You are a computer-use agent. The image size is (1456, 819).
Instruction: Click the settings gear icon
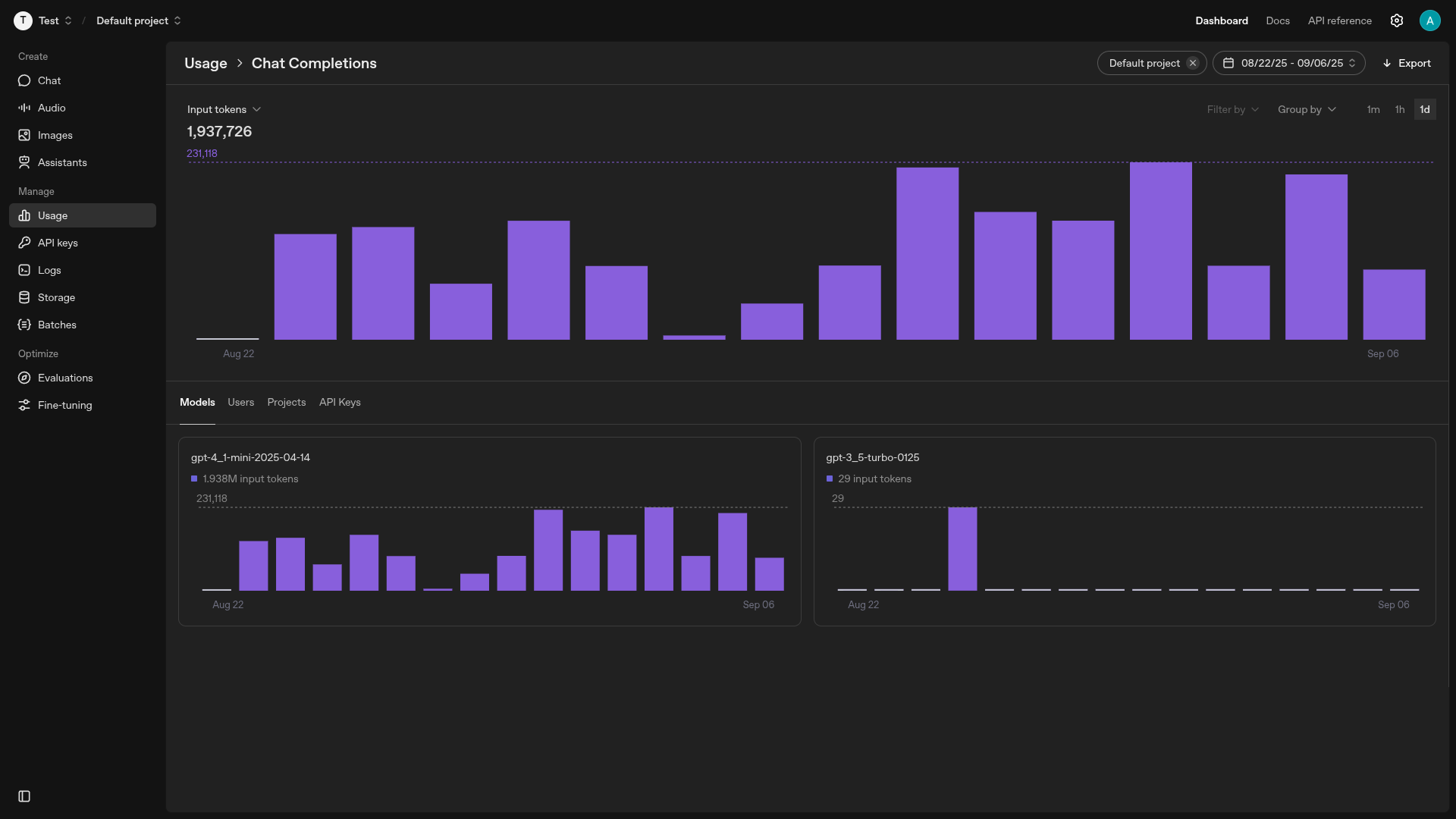[x=1397, y=20]
